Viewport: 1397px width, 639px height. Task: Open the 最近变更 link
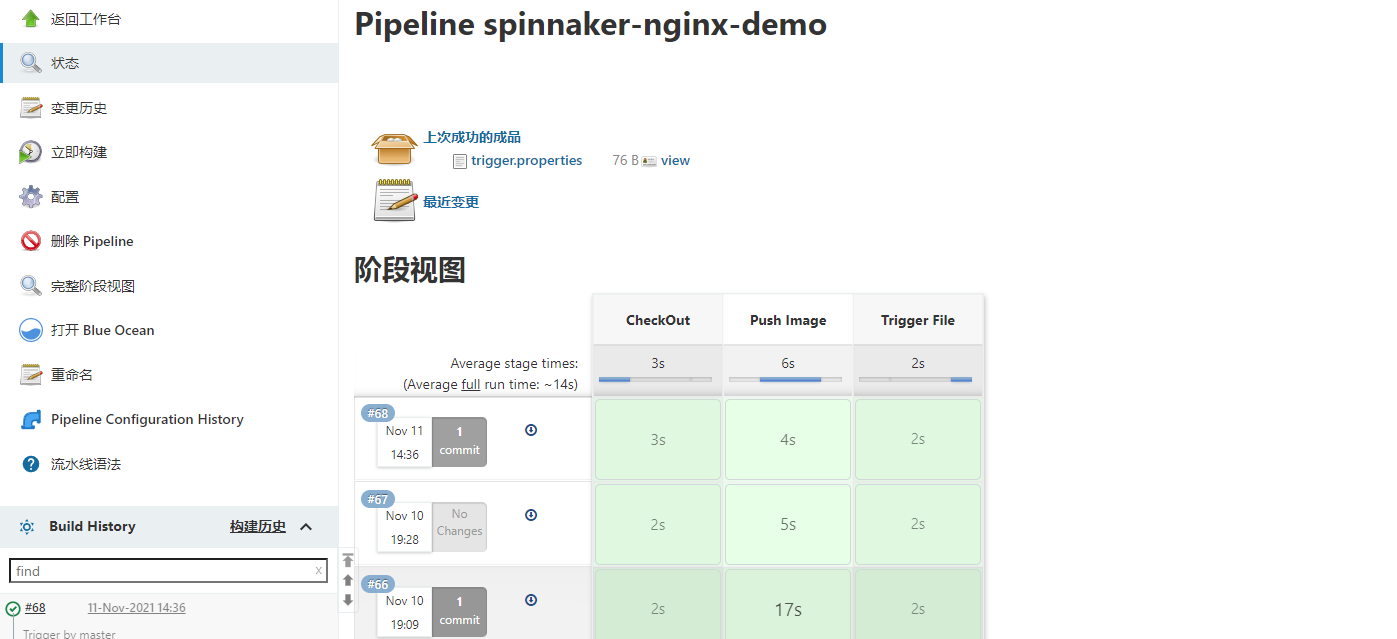pyautogui.click(x=451, y=202)
